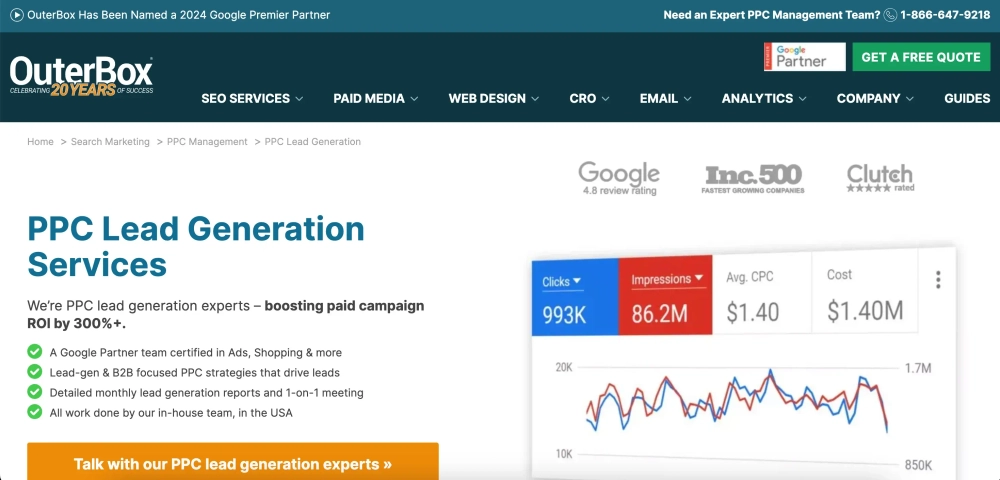Go to Search Marketing breadcrumb link

click(x=110, y=142)
